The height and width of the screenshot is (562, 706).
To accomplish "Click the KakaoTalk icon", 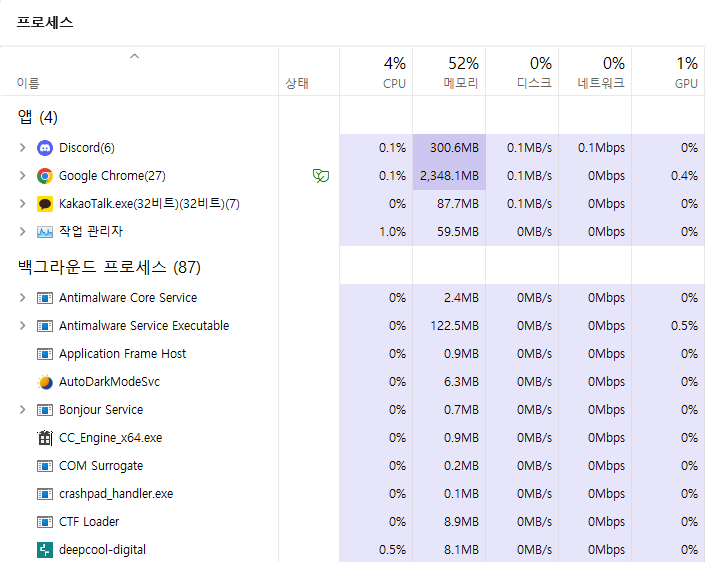I will [45, 204].
